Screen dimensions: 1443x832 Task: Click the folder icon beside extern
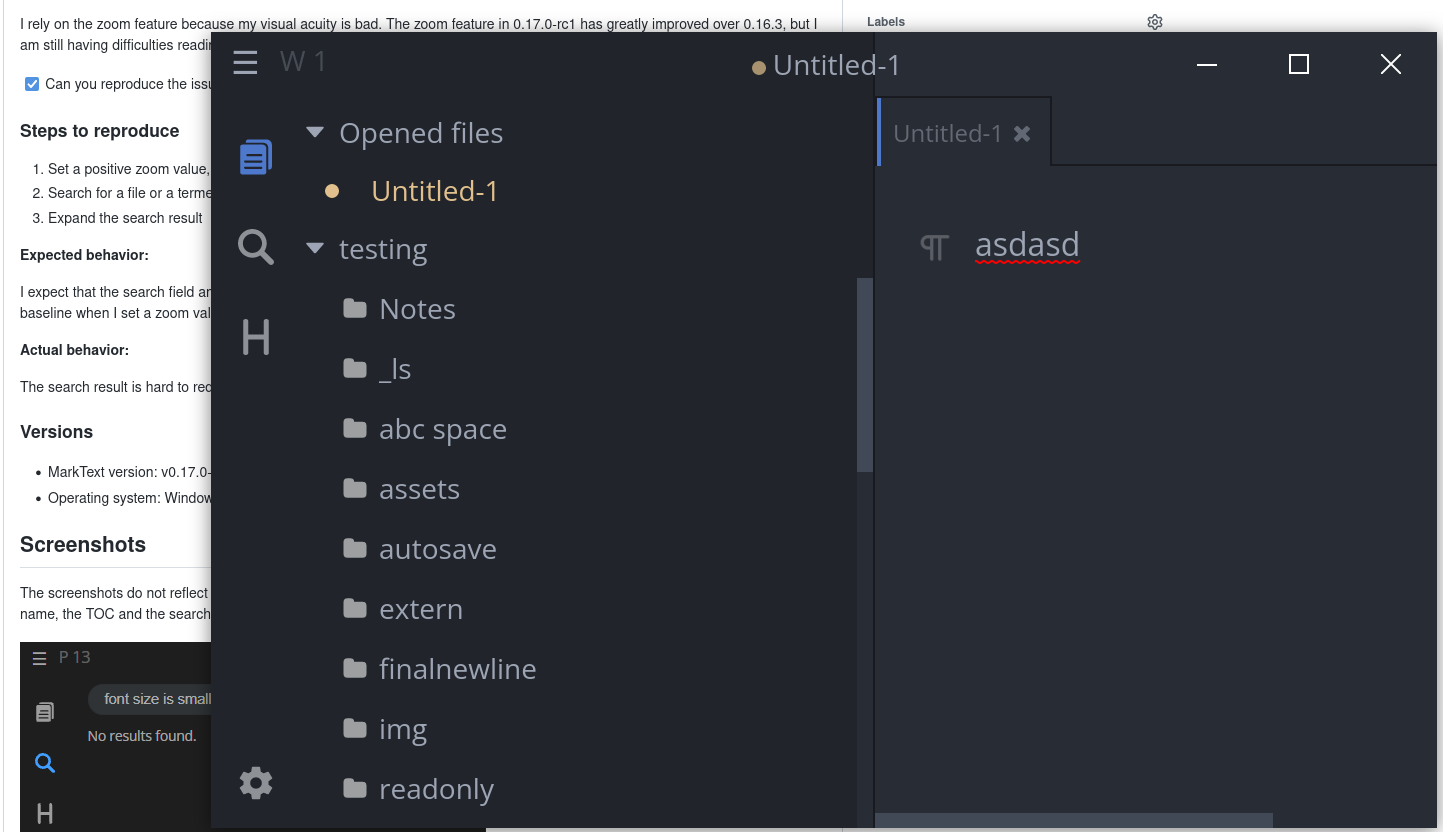point(355,608)
